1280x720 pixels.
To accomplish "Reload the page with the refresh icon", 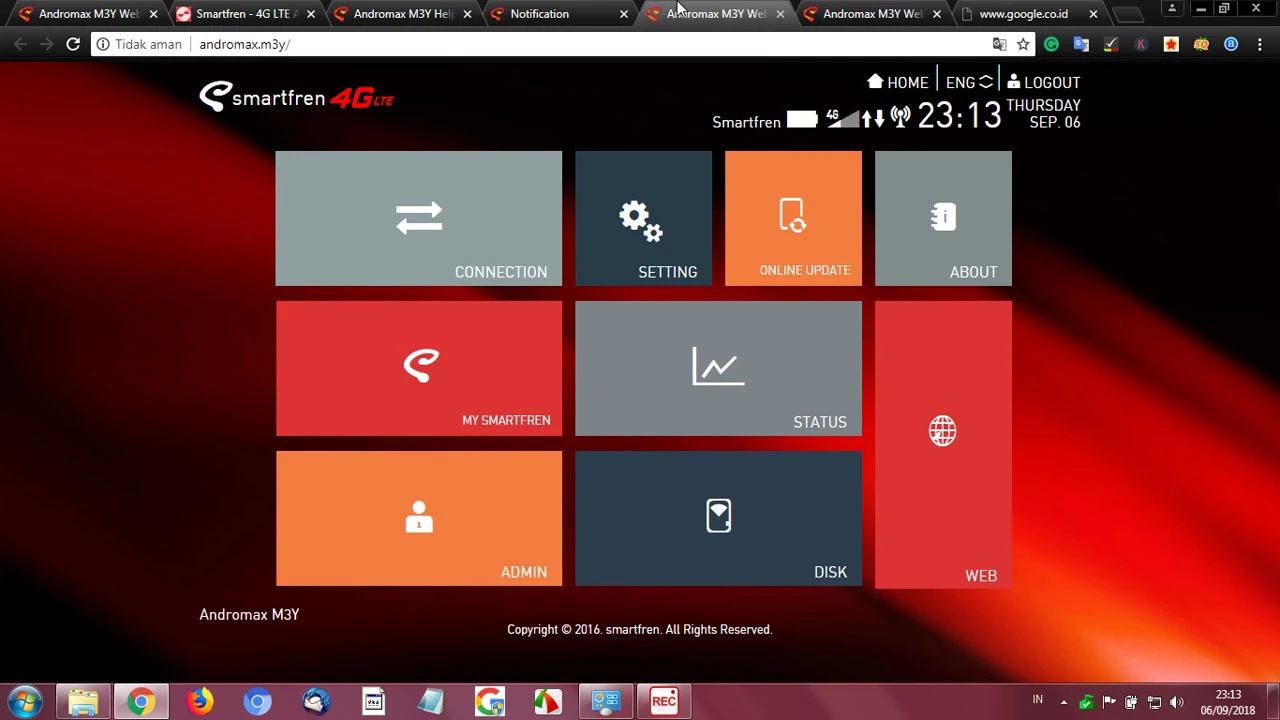I will (x=73, y=44).
